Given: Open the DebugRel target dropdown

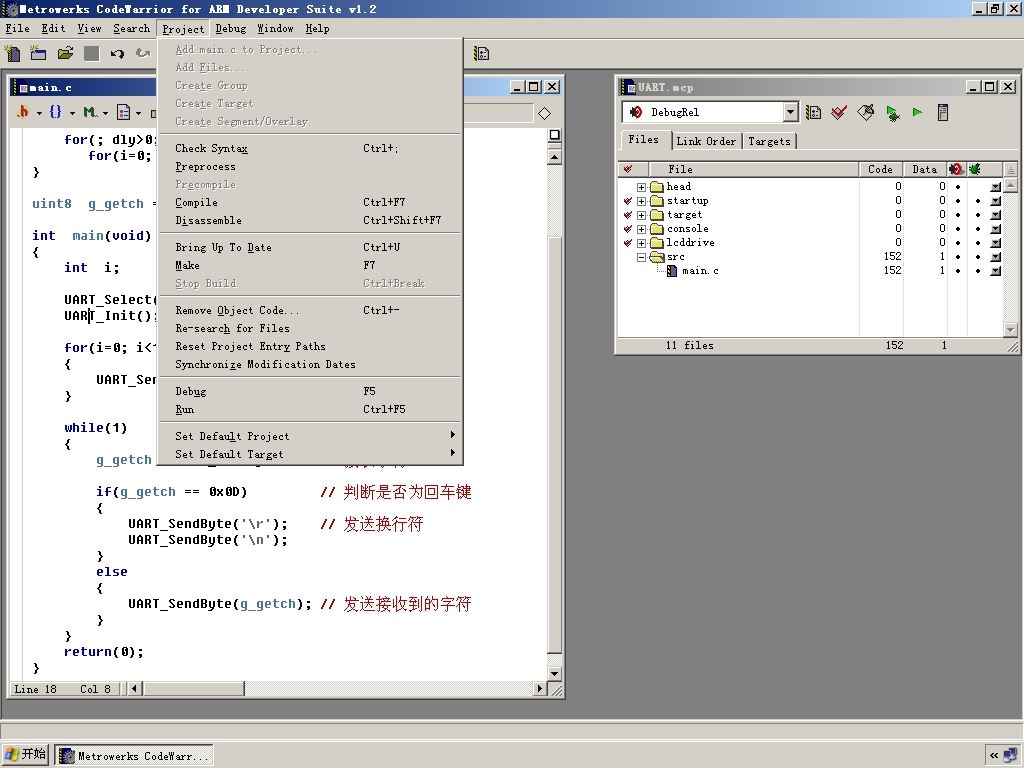Looking at the screenshot, I should [790, 112].
